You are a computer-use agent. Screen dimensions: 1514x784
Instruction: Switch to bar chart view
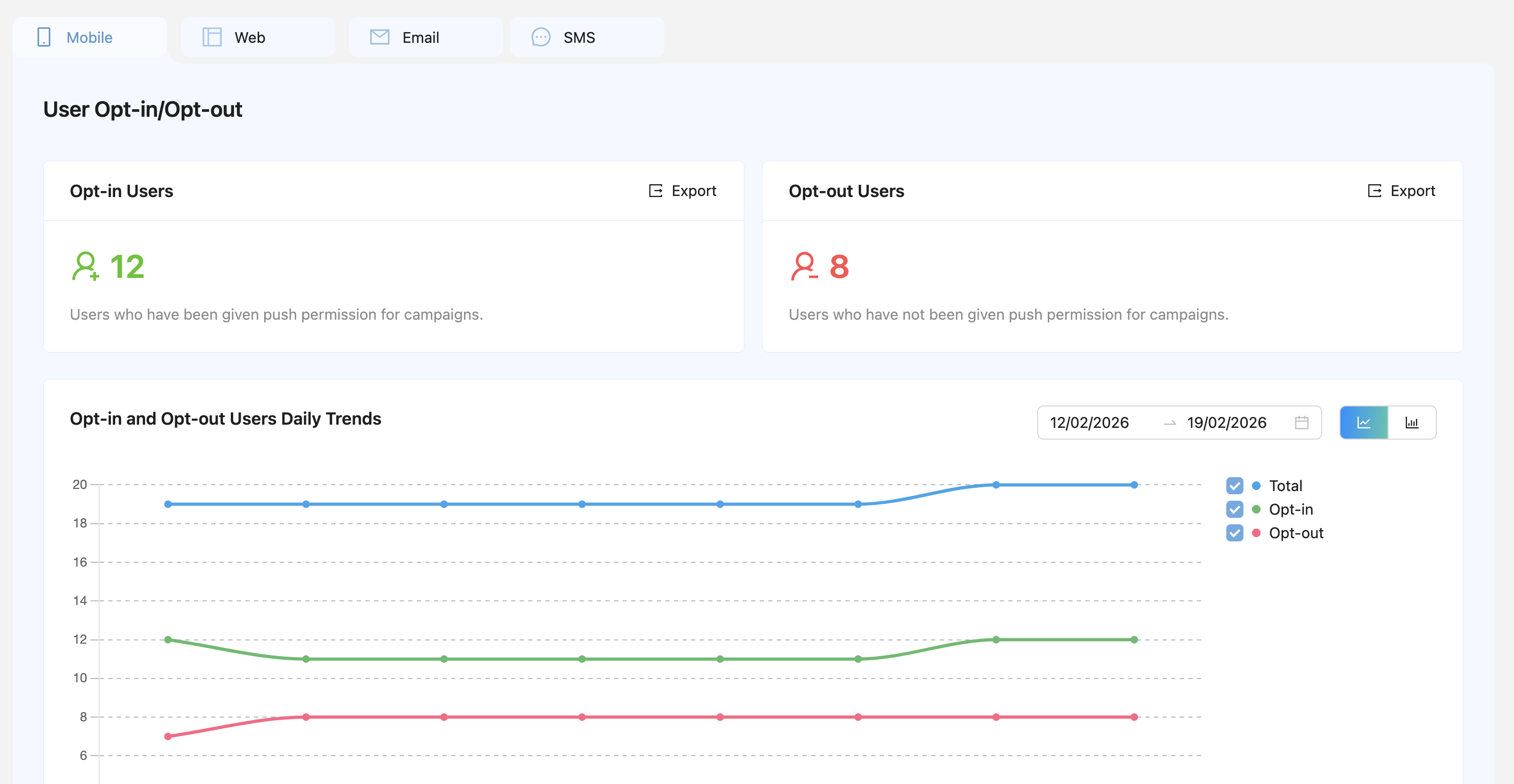1411,423
